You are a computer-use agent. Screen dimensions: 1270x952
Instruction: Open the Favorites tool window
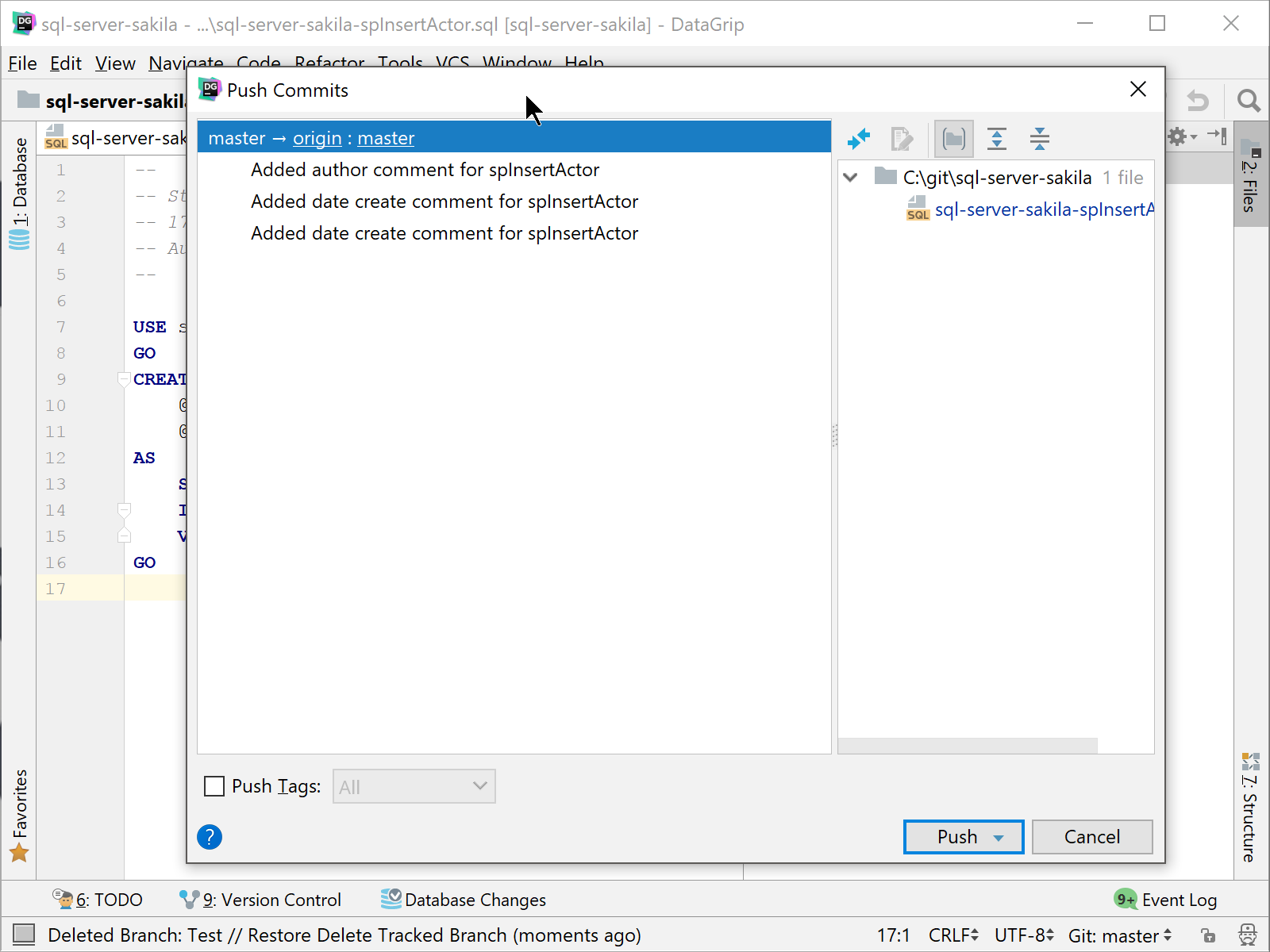coord(19,816)
